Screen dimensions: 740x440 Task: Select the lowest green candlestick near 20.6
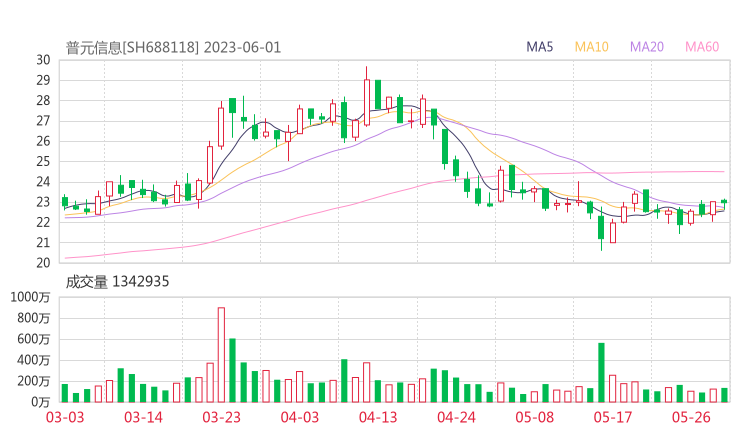601,228
